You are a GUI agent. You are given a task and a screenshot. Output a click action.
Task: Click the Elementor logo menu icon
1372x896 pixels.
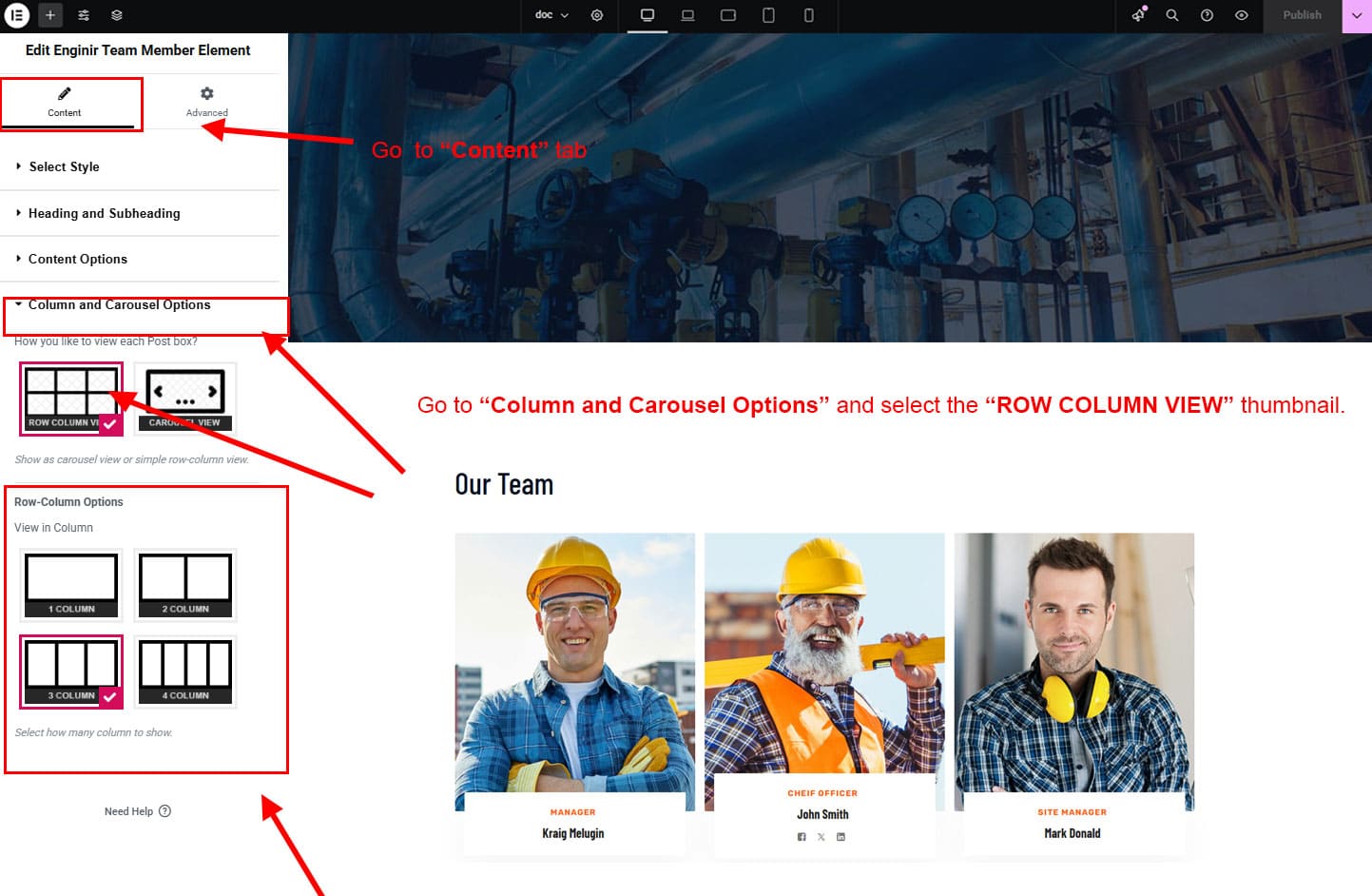pyautogui.click(x=17, y=15)
